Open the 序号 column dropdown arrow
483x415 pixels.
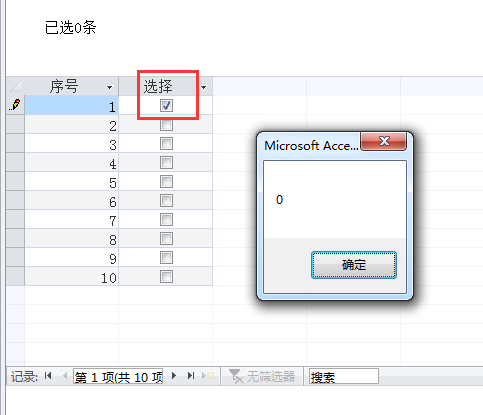point(109,87)
